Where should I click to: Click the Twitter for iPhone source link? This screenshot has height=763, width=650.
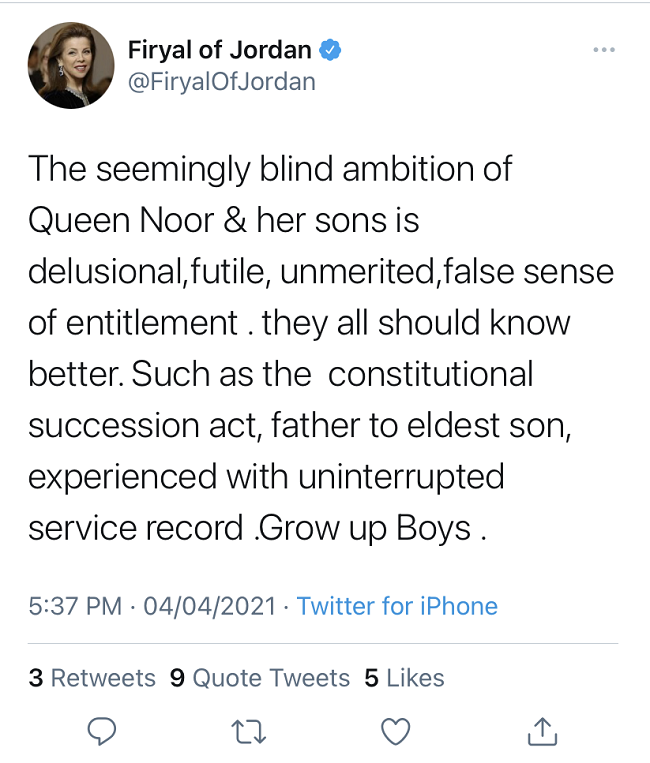[397, 606]
